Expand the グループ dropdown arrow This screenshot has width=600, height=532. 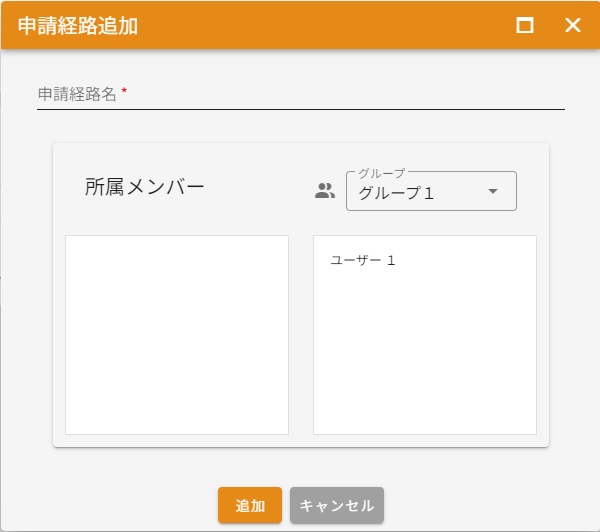[492, 192]
